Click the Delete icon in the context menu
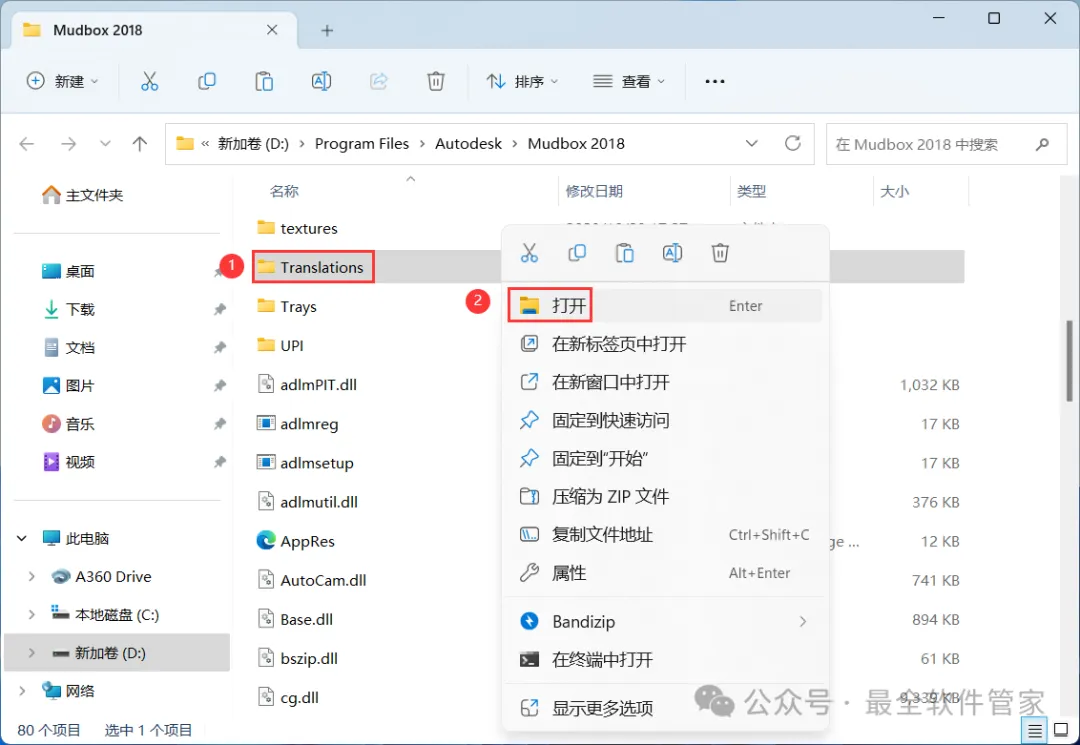Screen dimensions: 1080x745 pos(720,253)
